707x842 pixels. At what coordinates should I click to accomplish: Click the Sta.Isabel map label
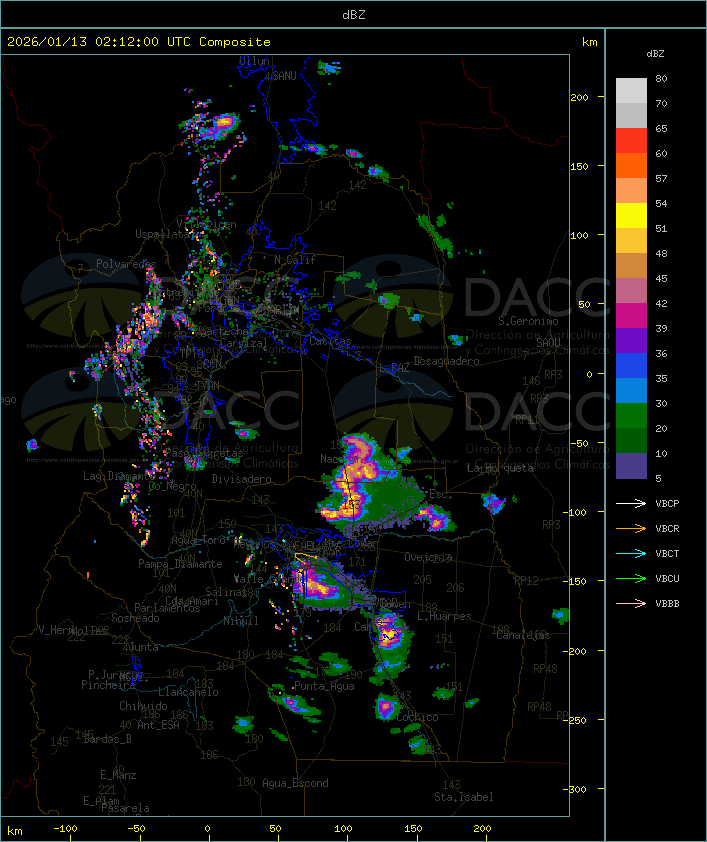[x=464, y=797]
